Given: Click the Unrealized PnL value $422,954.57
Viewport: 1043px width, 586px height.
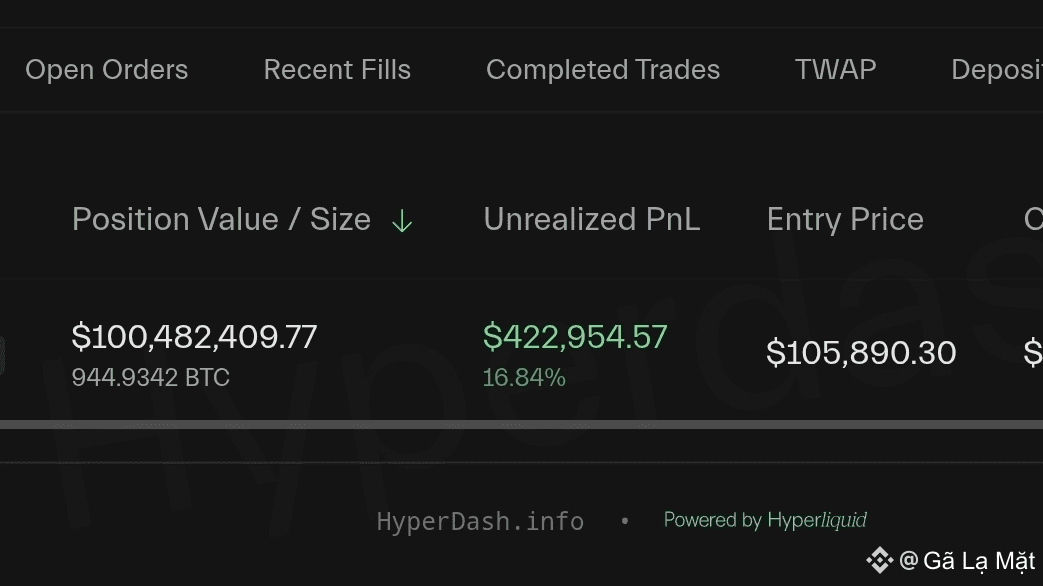Looking at the screenshot, I should (x=575, y=338).
